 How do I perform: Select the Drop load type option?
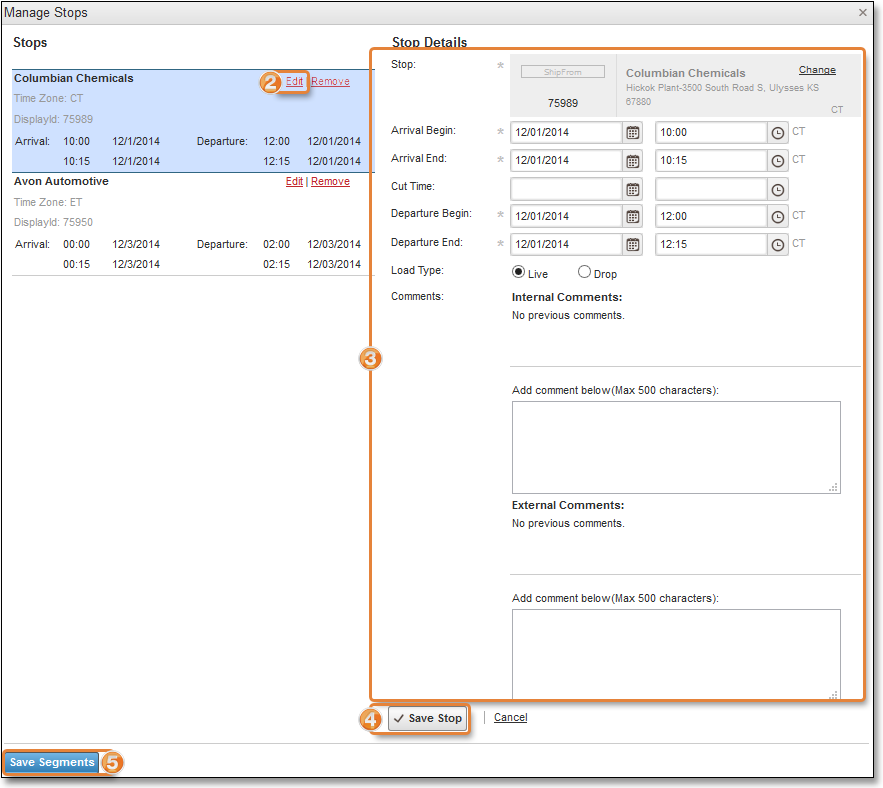pos(583,272)
